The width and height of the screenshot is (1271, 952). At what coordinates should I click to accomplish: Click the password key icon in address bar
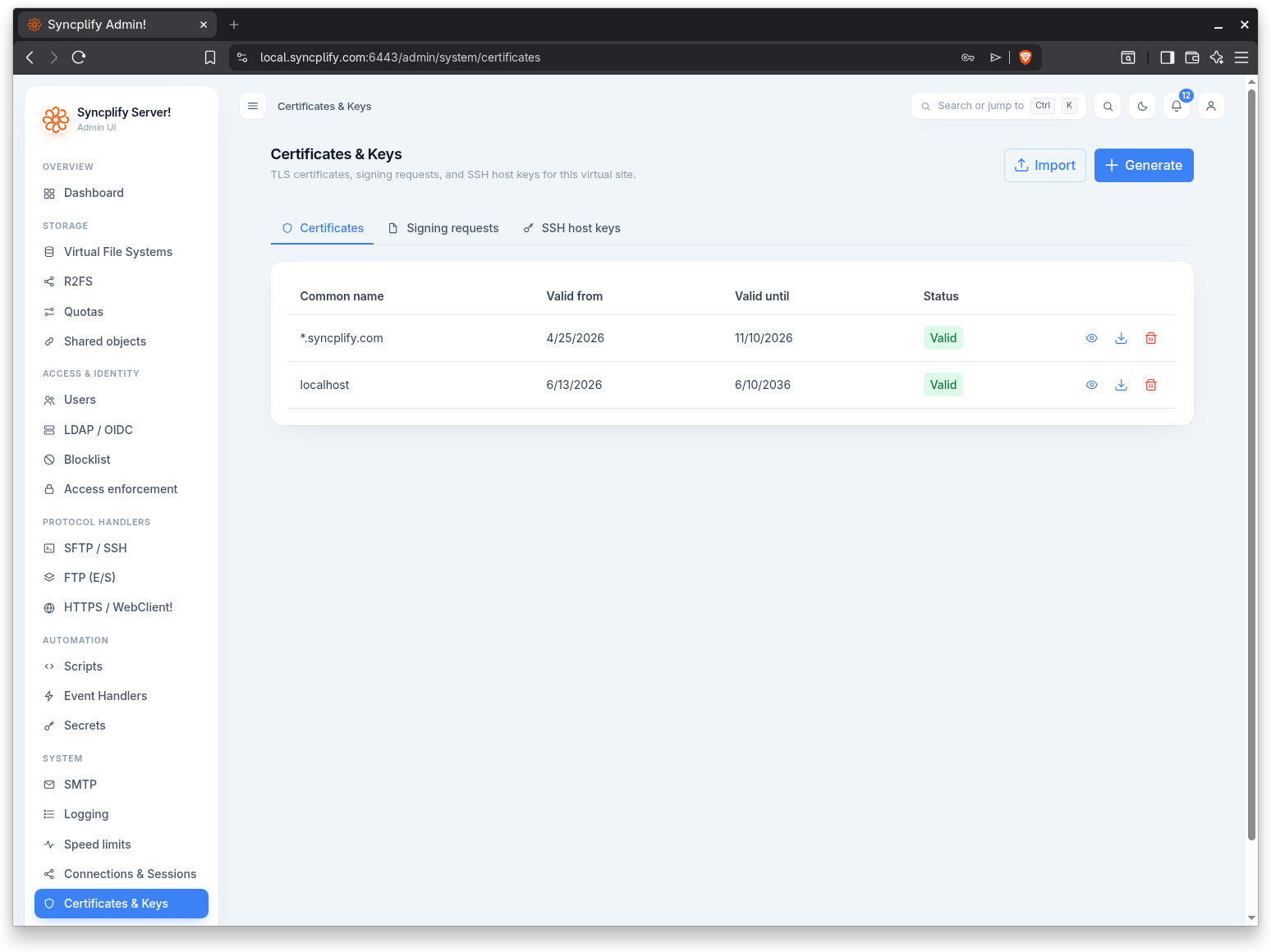click(x=968, y=57)
